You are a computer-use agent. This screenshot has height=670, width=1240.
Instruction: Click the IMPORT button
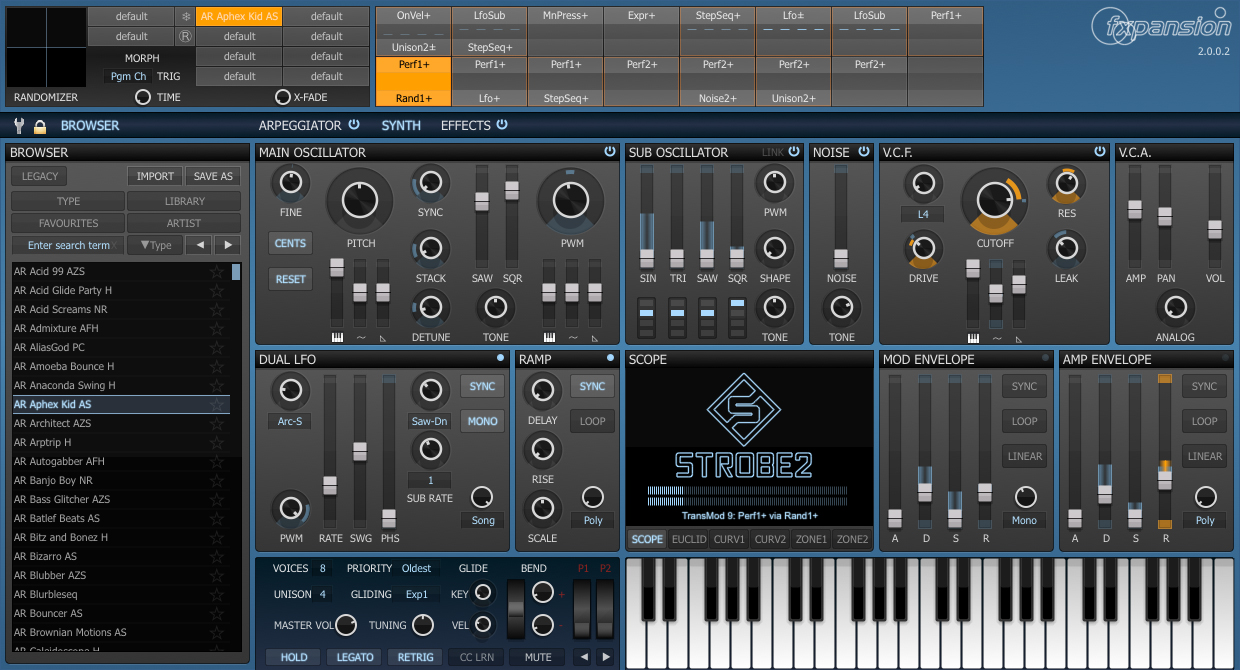point(155,176)
